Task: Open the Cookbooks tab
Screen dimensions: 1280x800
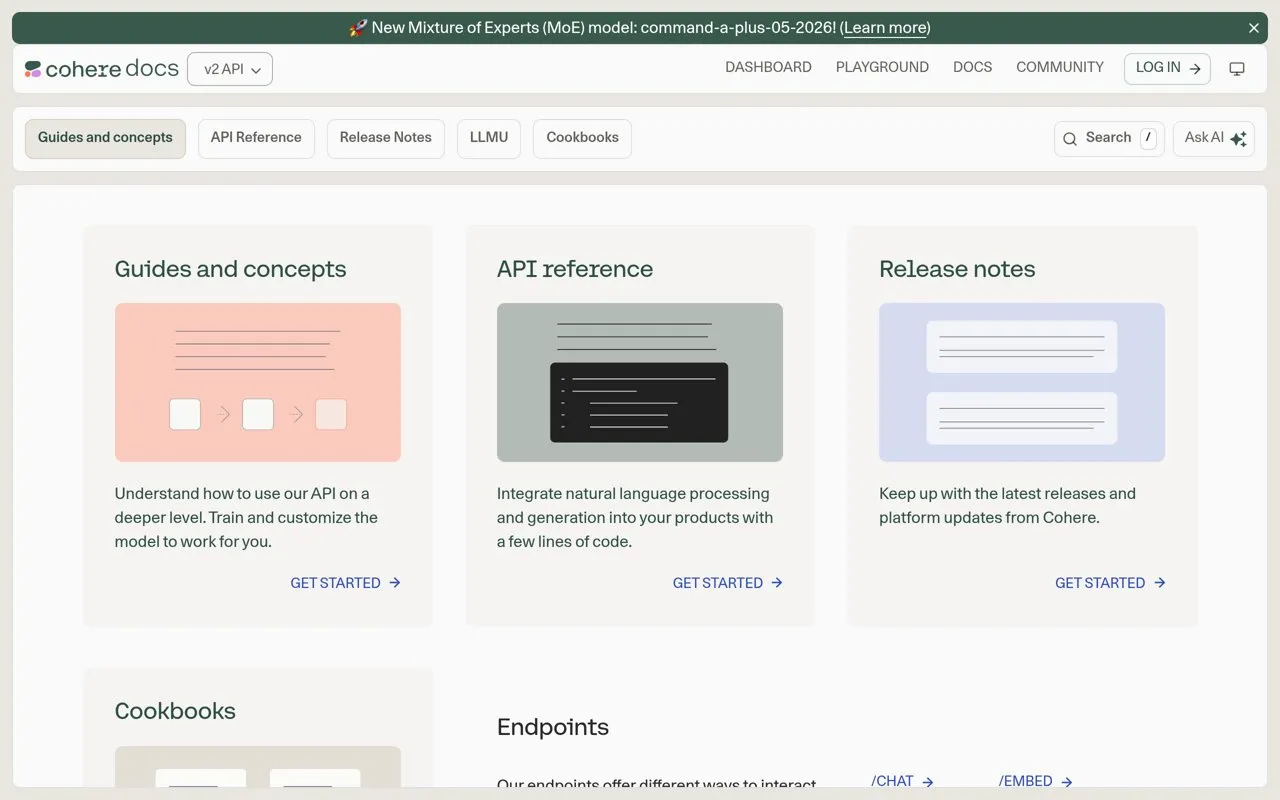Action: 582,138
